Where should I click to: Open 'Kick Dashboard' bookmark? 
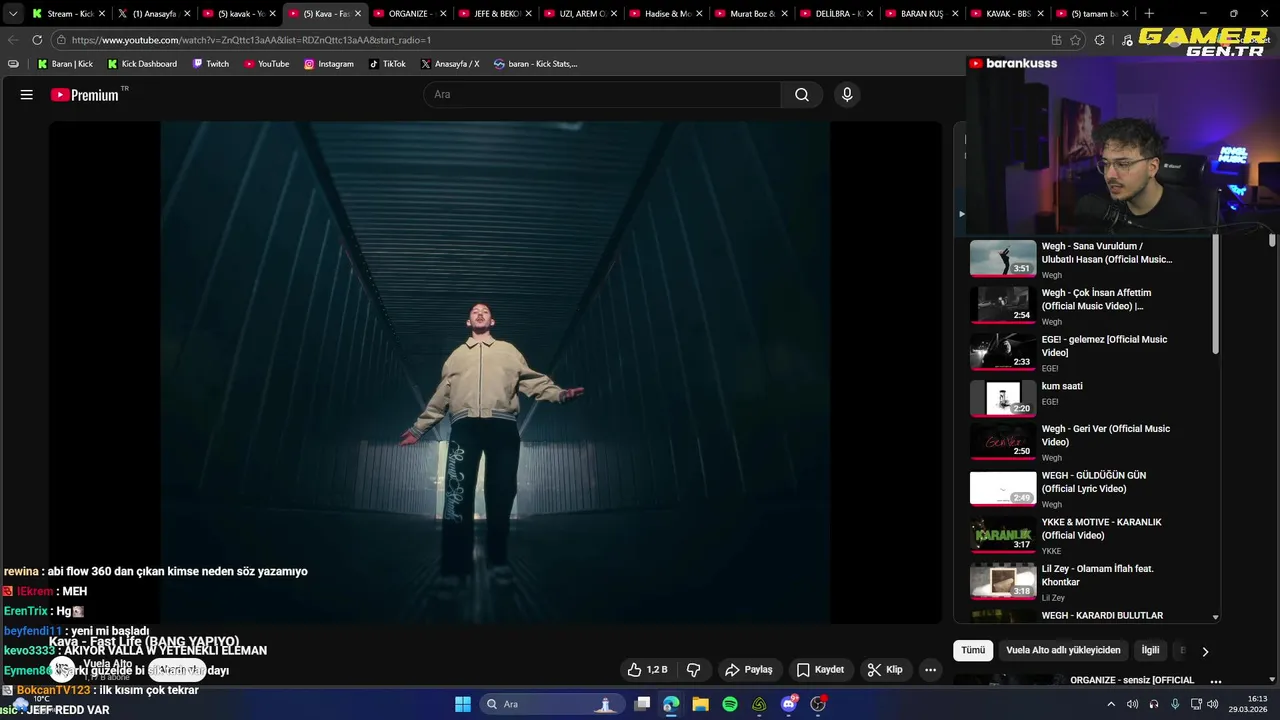(142, 64)
